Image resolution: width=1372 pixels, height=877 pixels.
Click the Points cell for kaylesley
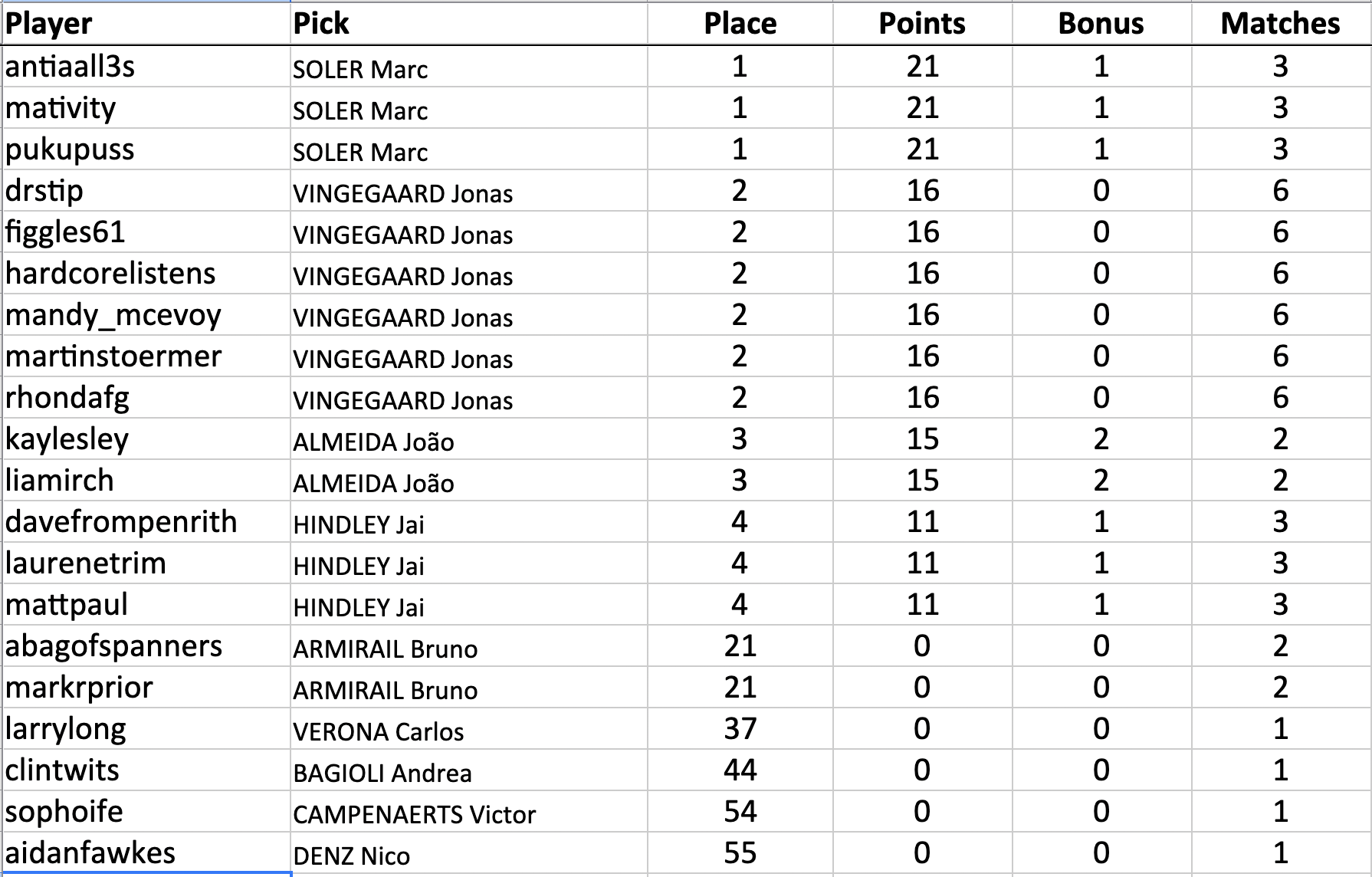pos(921,439)
